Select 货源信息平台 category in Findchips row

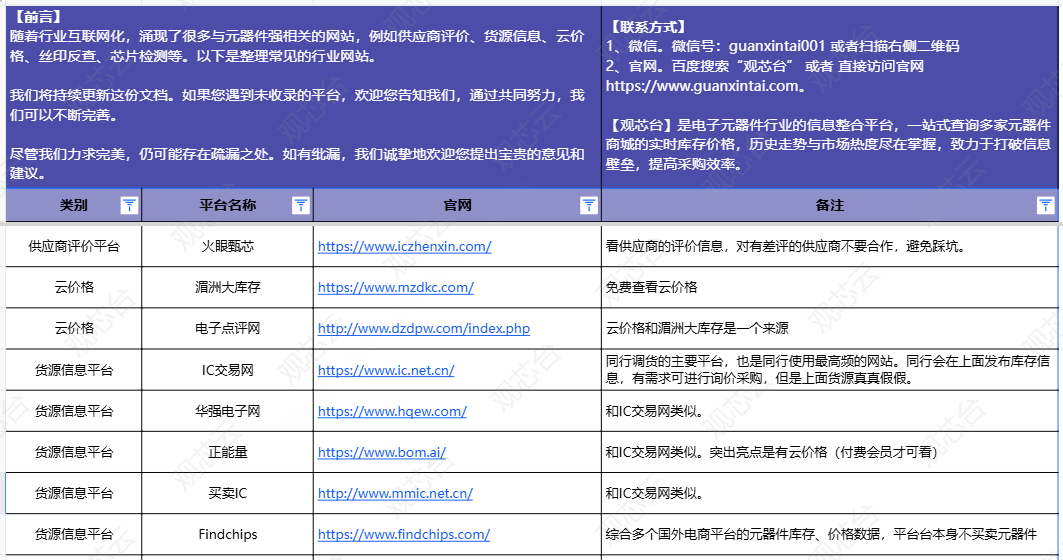73,534
